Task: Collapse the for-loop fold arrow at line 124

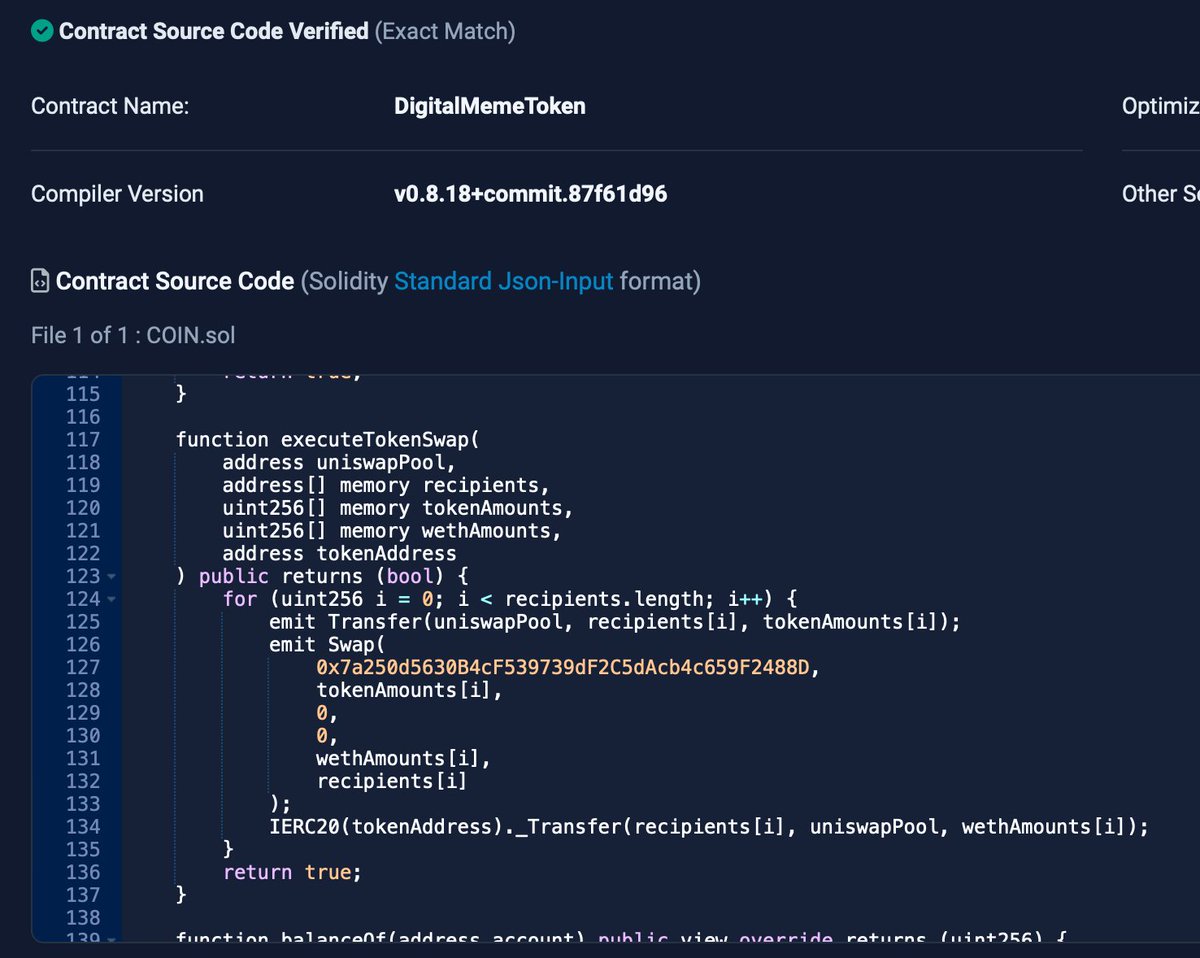Action: tap(111, 600)
